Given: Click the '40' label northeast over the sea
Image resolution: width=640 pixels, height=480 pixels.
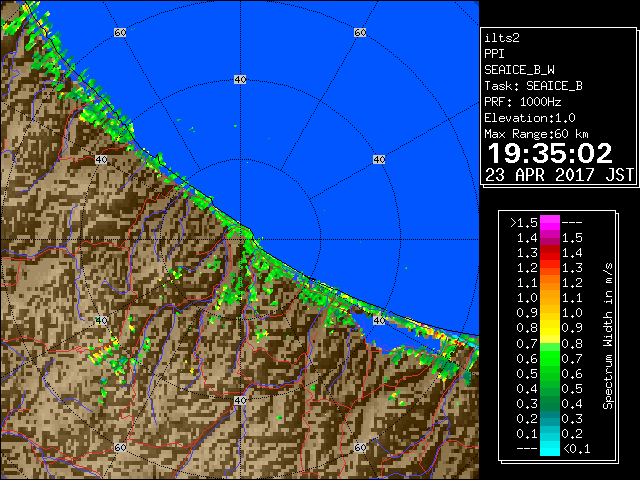Looking at the screenshot, I should (379, 159).
